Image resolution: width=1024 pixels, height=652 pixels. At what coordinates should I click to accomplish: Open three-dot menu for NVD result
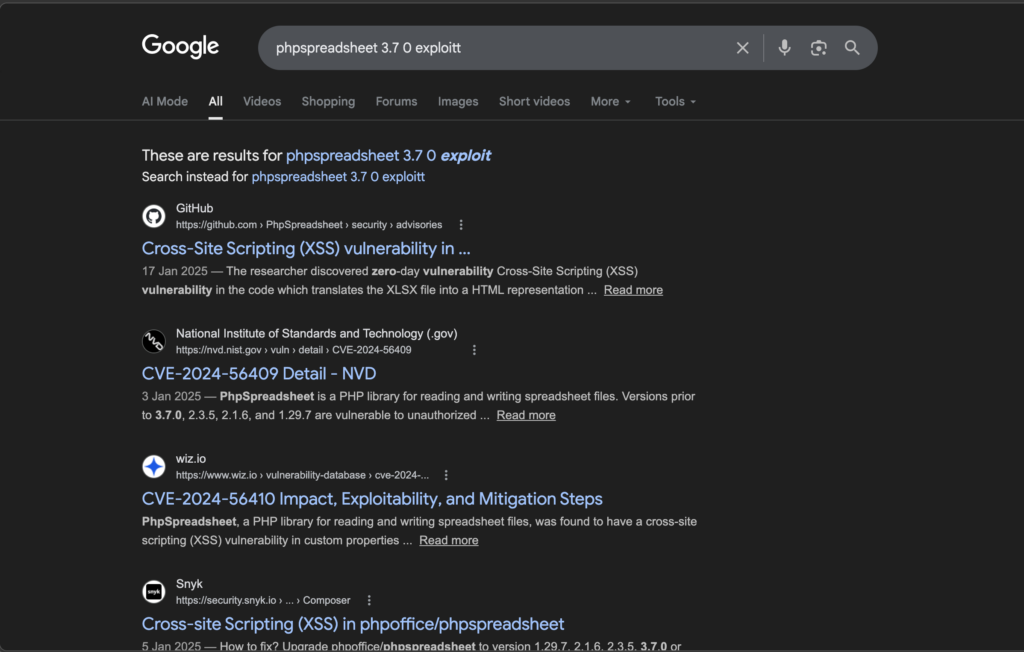(474, 350)
